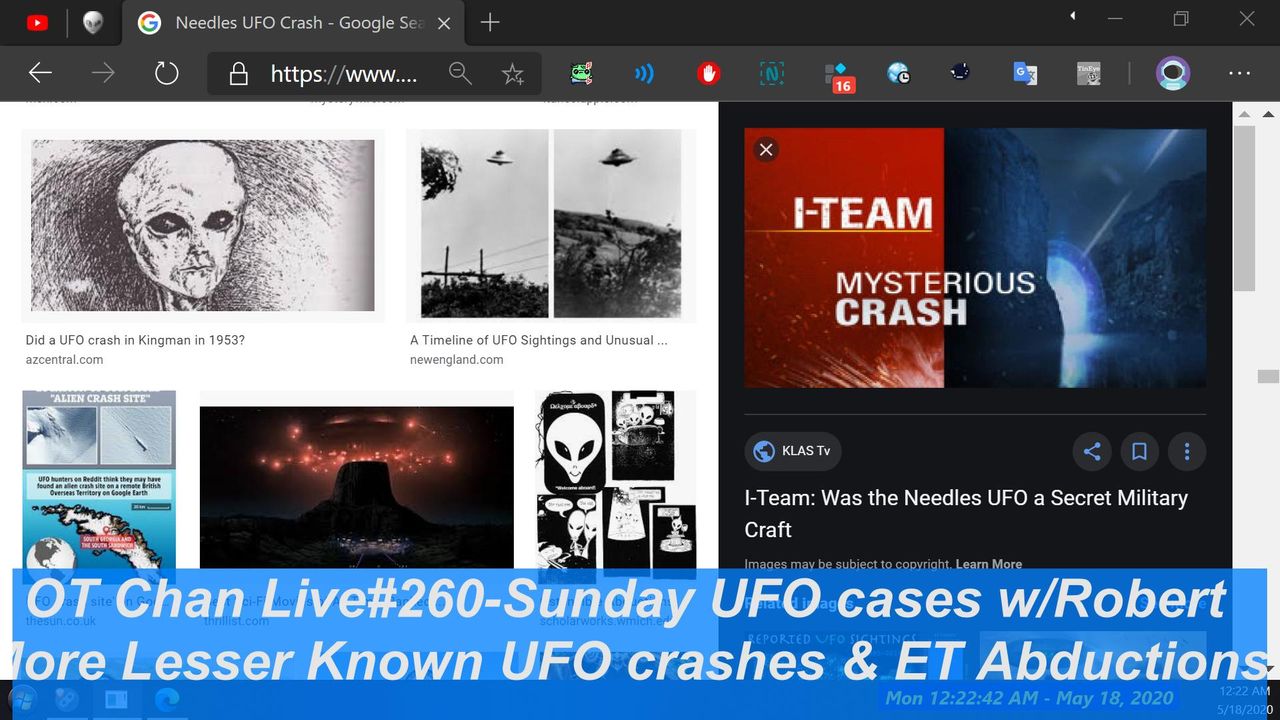The width and height of the screenshot is (1280, 720).
Task: Open a new browser tab
Action: [490, 23]
